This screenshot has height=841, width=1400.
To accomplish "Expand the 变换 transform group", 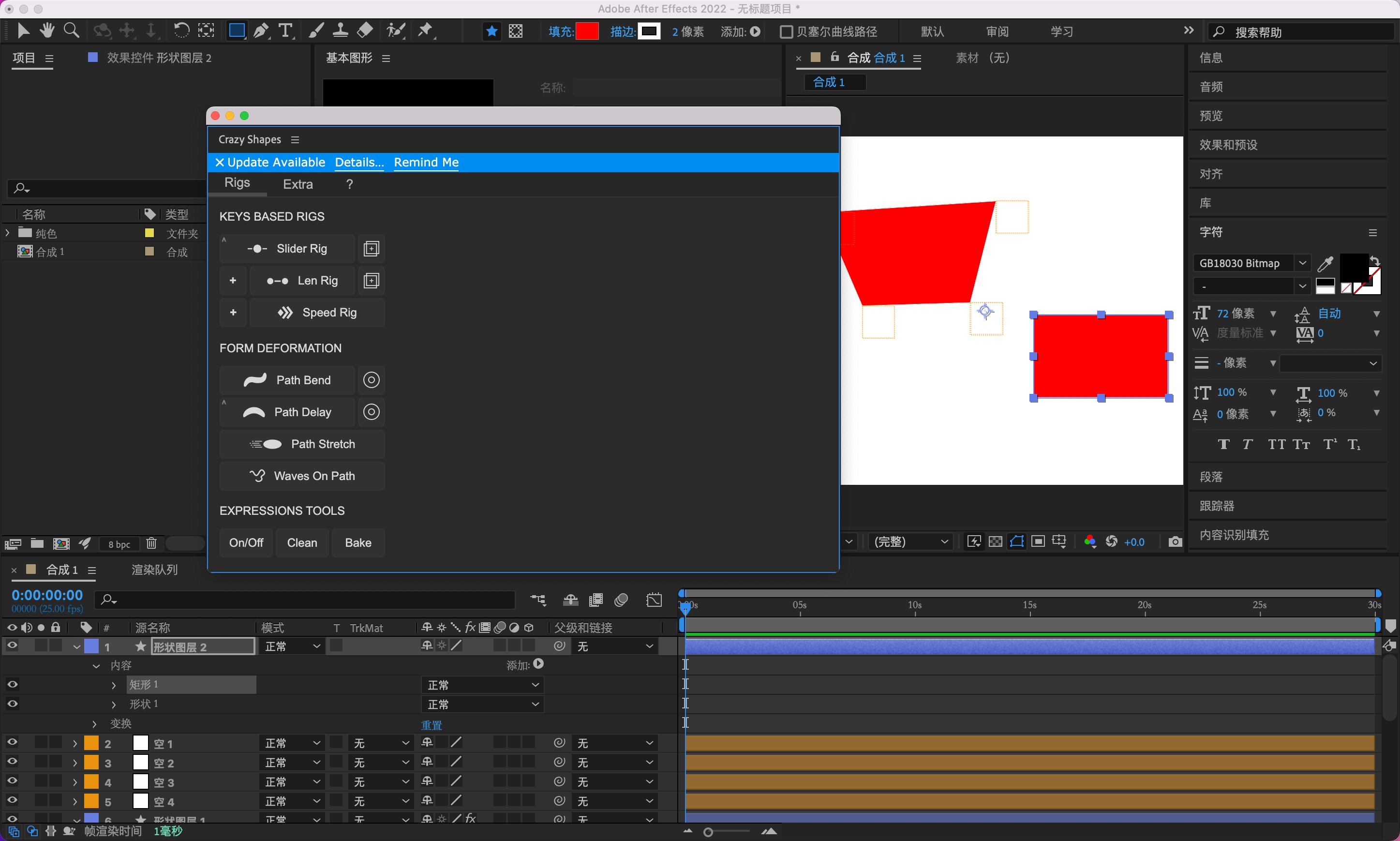I will pyautogui.click(x=95, y=724).
